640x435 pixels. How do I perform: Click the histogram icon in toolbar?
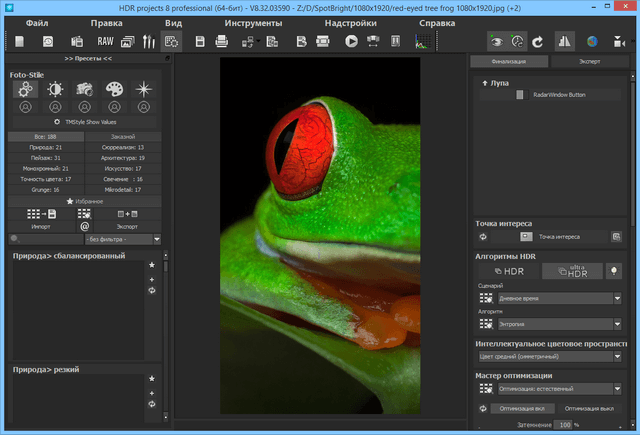(x=421, y=41)
